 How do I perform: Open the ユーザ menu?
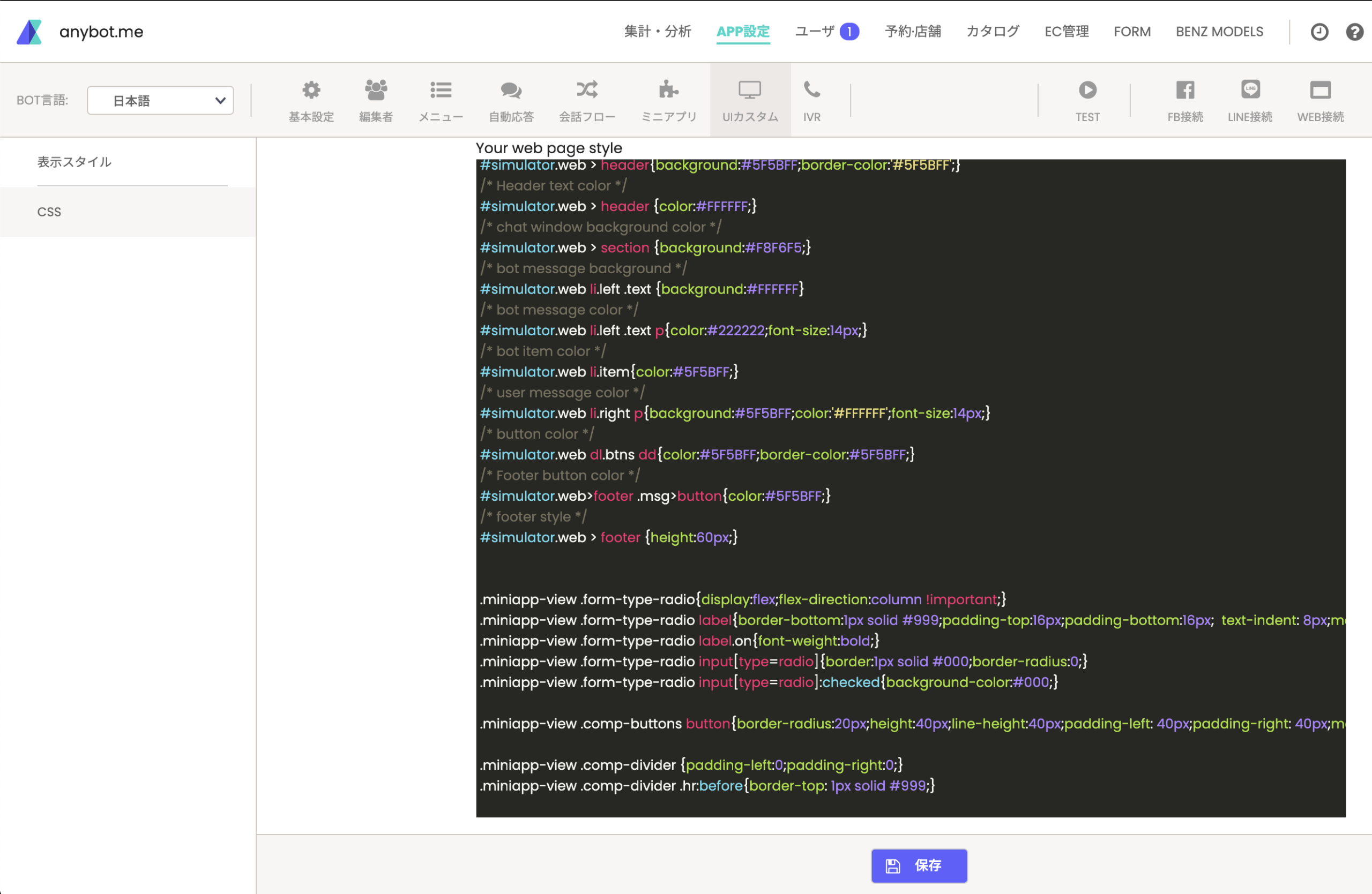[815, 32]
